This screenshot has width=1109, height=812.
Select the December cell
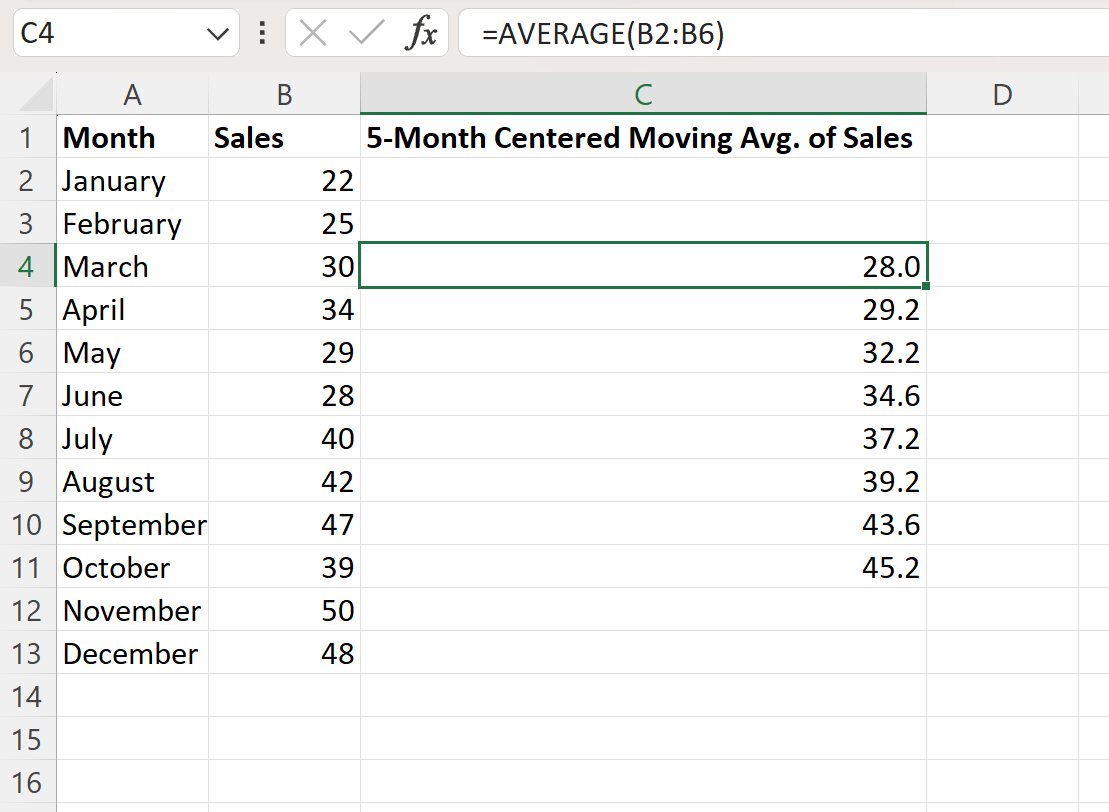pyautogui.click(x=132, y=654)
